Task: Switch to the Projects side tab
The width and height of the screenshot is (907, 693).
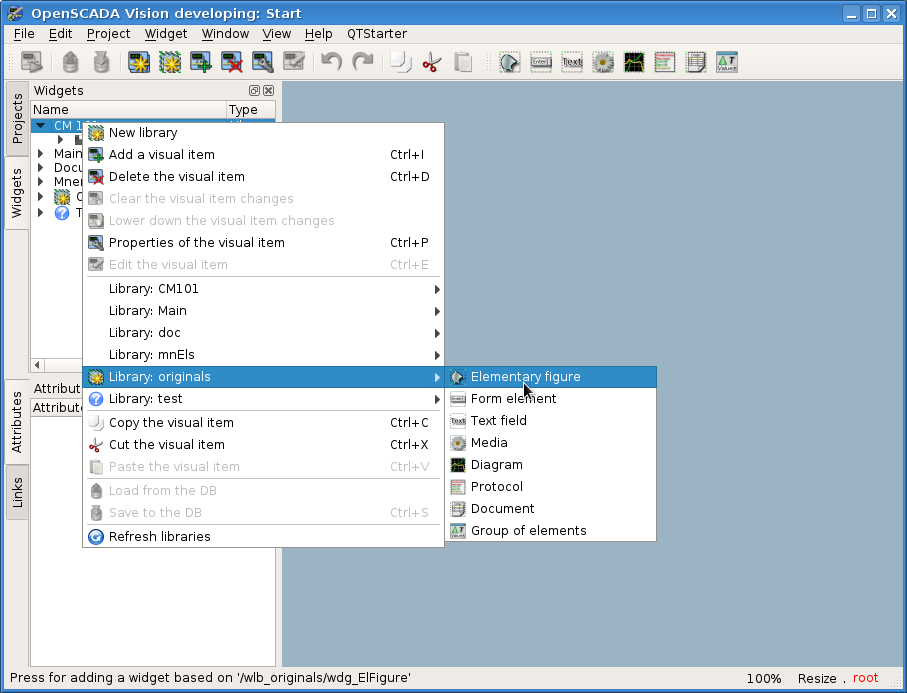Action: pyautogui.click(x=17, y=118)
